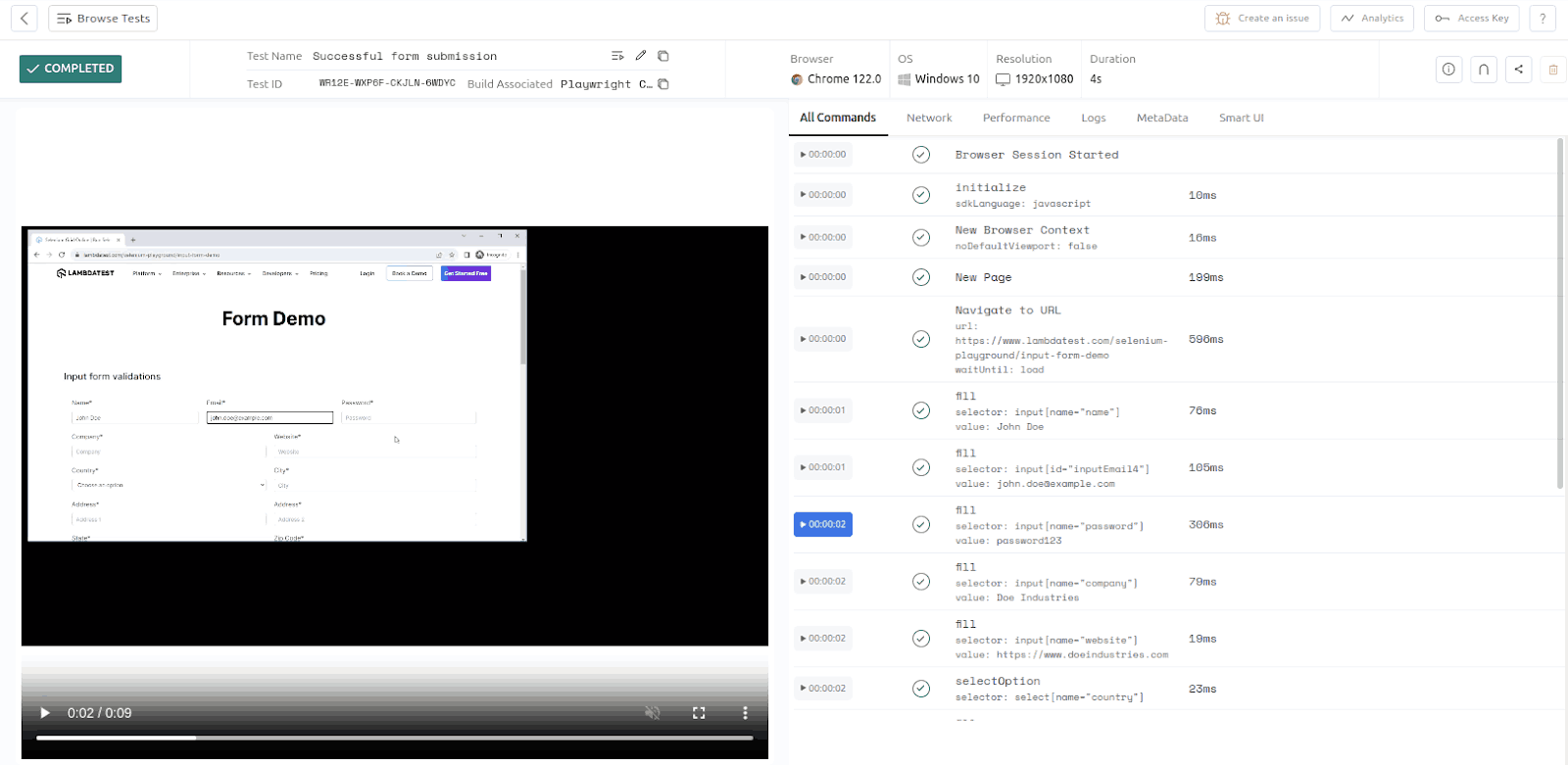Jump to fill company timestamp
1568x765 pixels.
pos(823,581)
